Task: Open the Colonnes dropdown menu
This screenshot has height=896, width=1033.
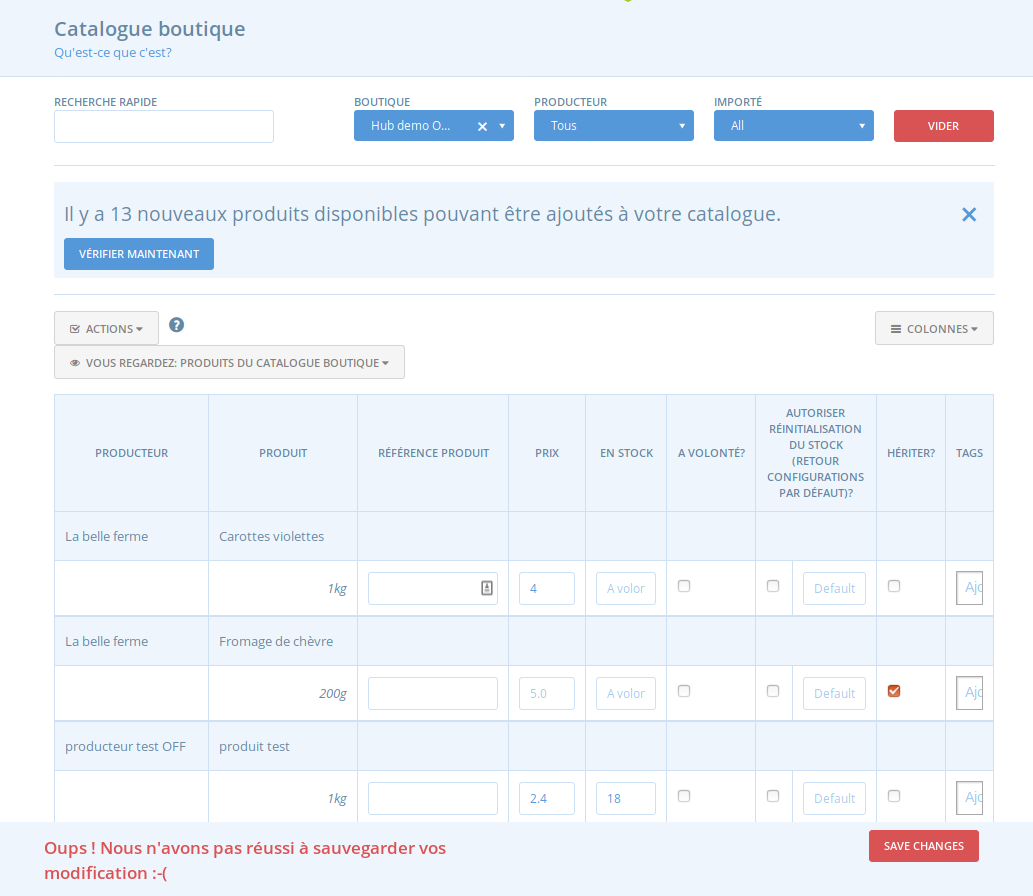Action: (x=934, y=328)
